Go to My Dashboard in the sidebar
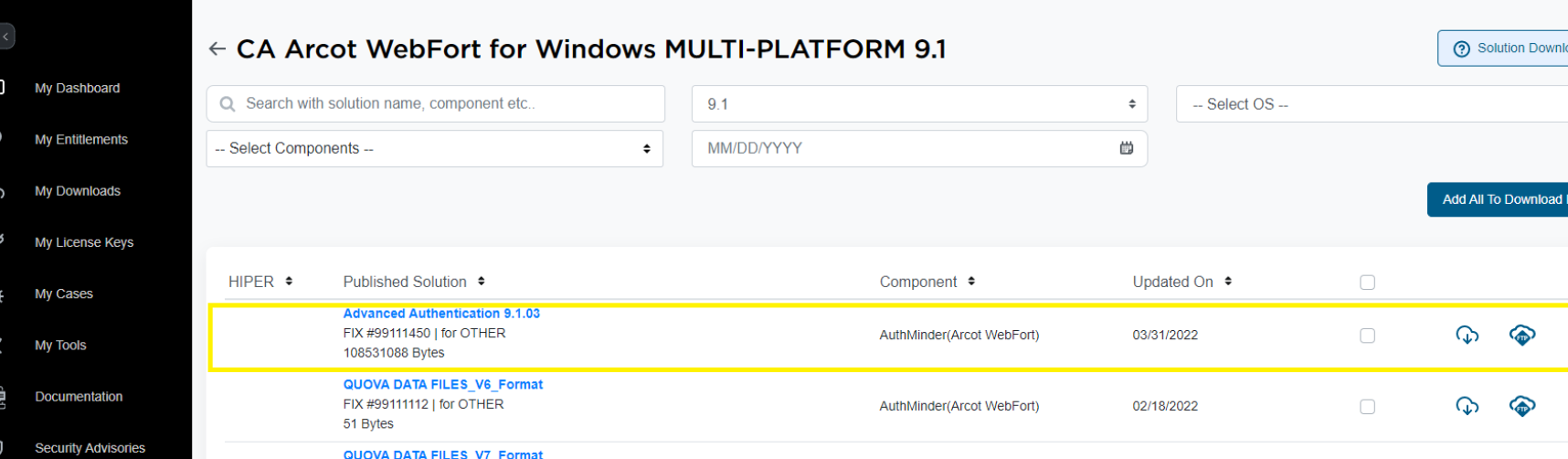This screenshot has width=1568, height=459. coord(78,88)
